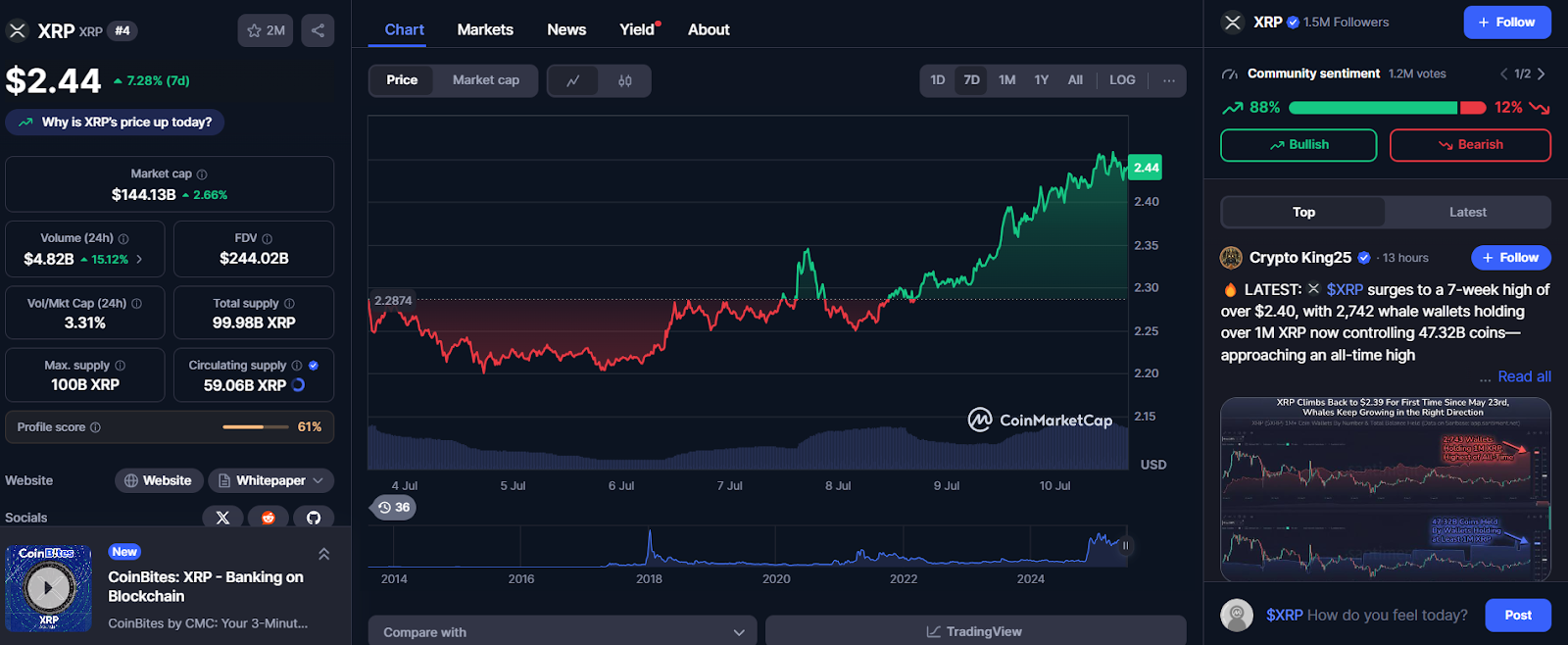Click the Max. supply info icon
The height and width of the screenshot is (645, 1568).
tap(120, 366)
